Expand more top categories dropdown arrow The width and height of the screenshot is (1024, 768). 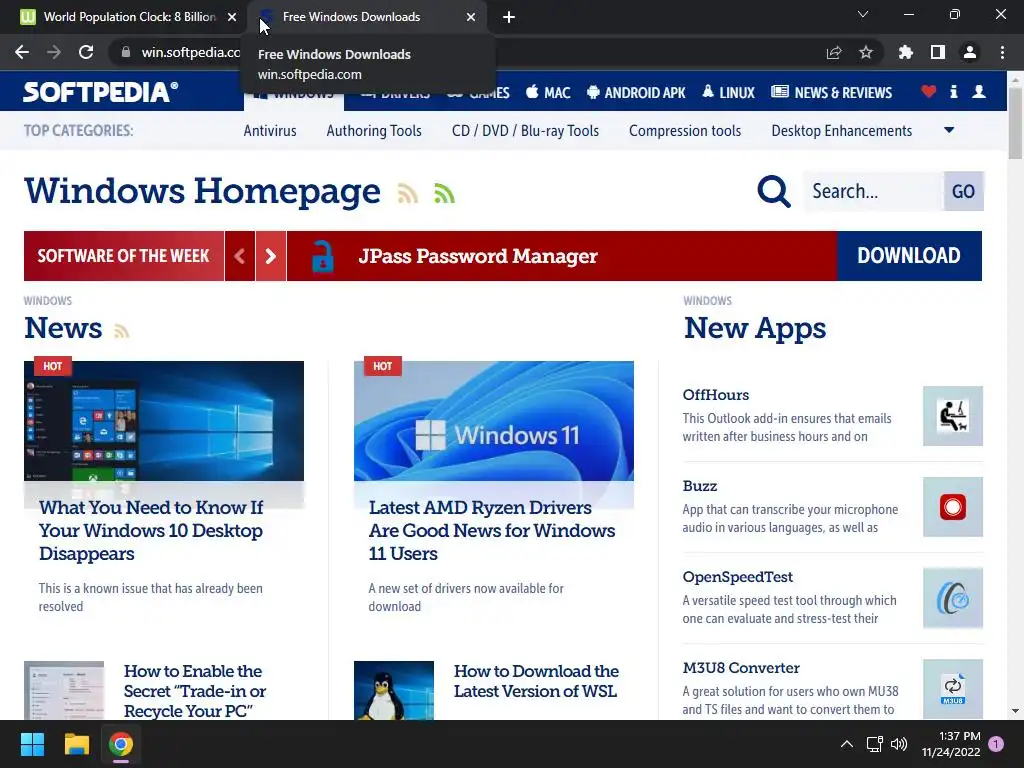point(949,130)
